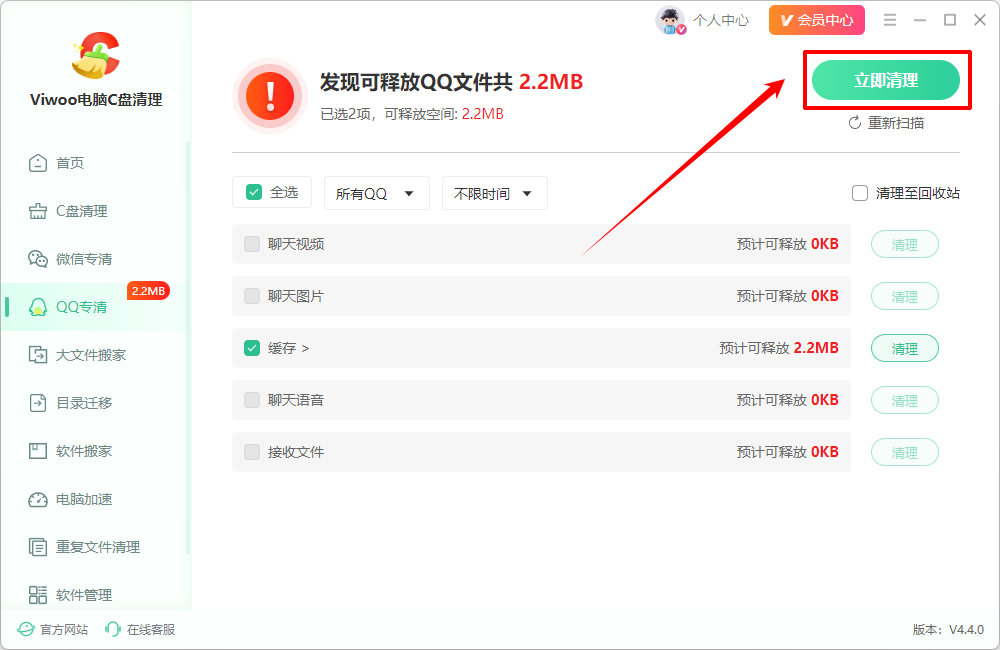Click the 聊天视频 row label
The image size is (1000, 650).
click(296, 244)
